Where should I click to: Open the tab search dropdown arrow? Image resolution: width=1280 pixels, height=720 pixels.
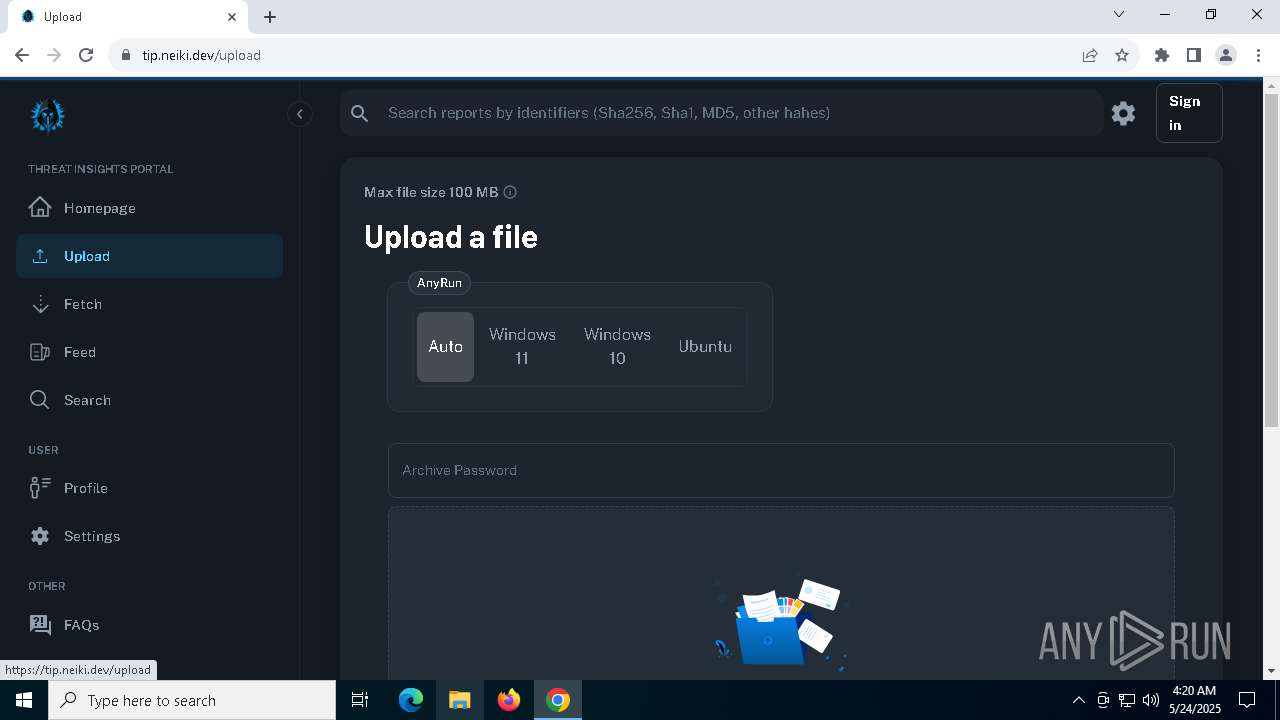1119,14
